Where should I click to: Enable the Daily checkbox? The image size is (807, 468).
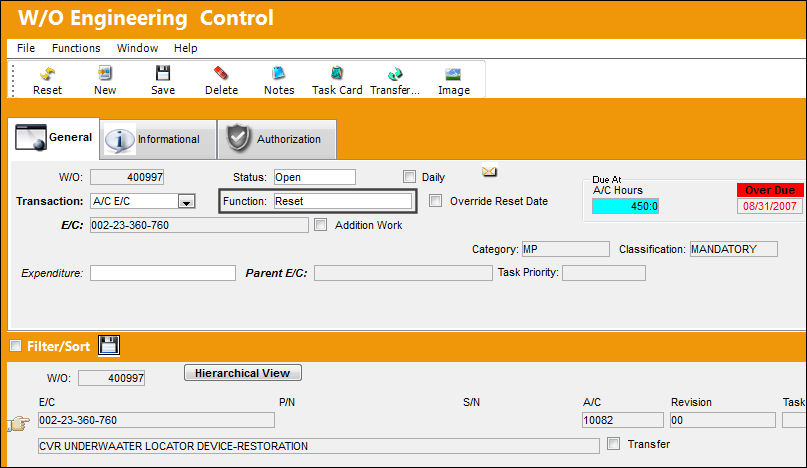coord(409,177)
